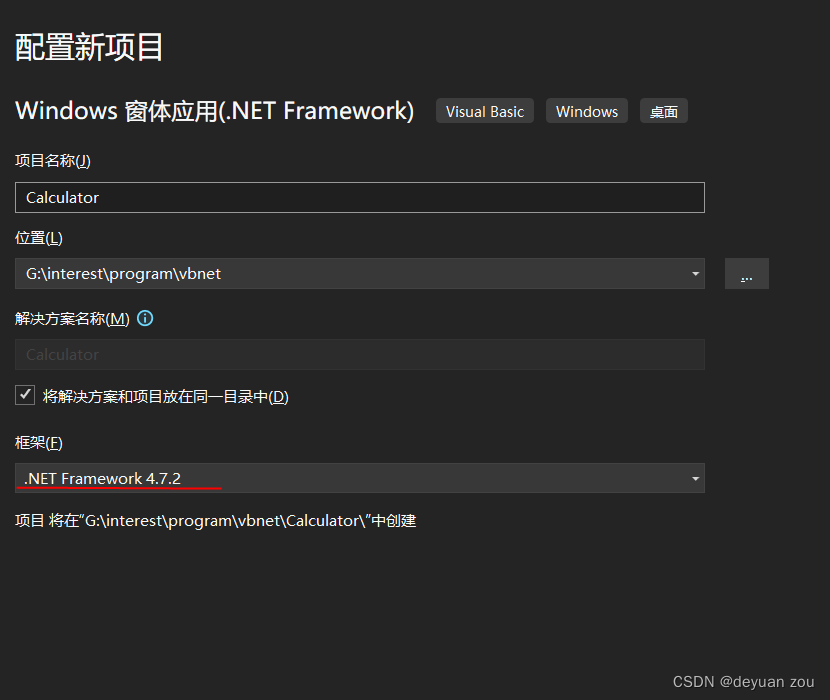Click the Calculator project name field
This screenshot has width=830, height=700.
coord(360,197)
